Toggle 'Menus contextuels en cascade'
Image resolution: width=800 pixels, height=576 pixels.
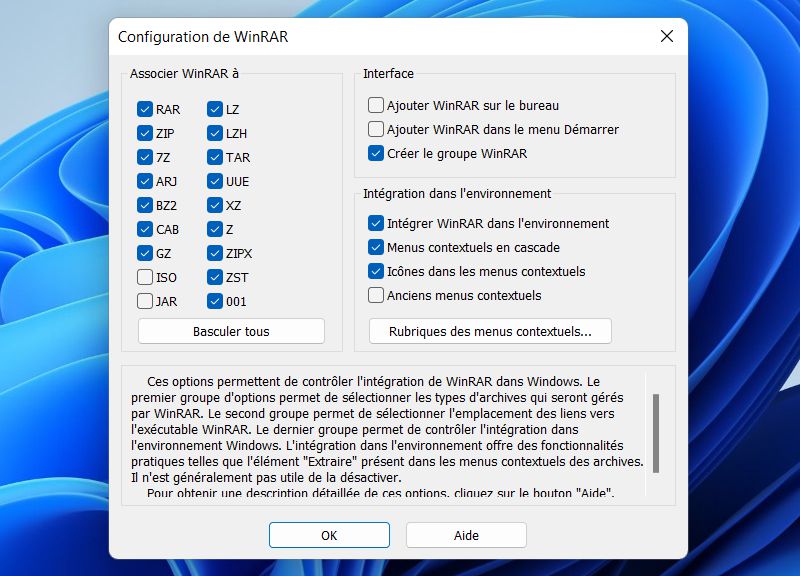point(375,247)
